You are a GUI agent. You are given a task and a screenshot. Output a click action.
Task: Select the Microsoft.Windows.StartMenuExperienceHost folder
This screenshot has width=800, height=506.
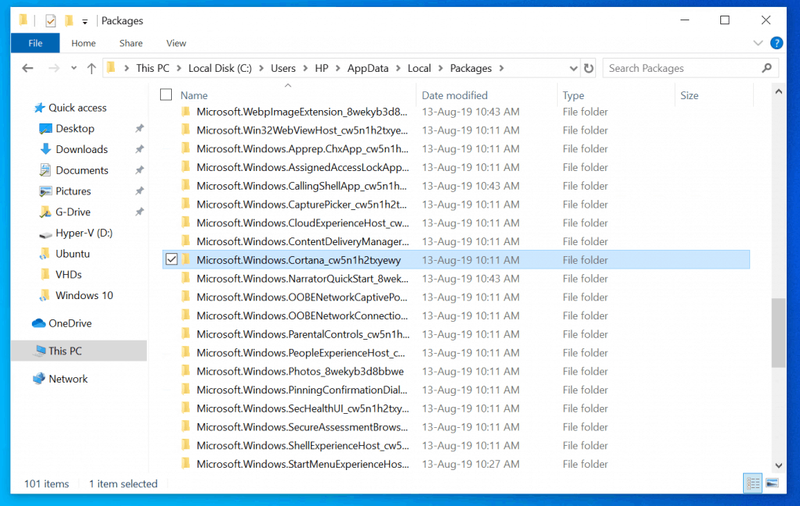point(303,464)
